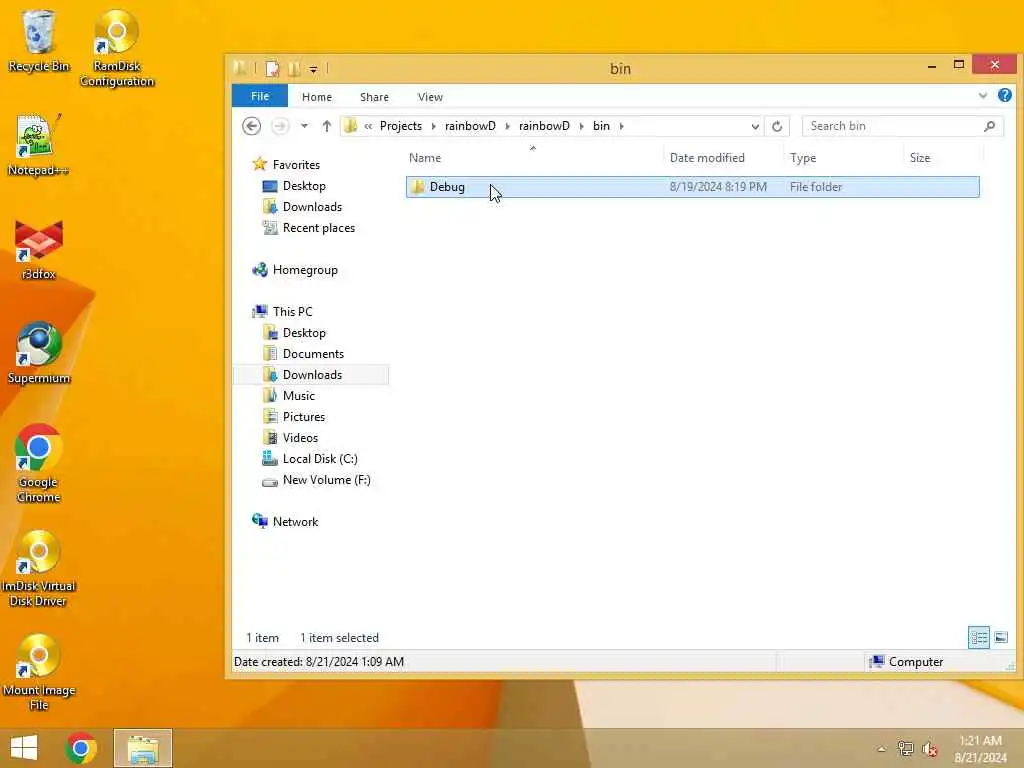Viewport: 1024px width, 768px height.
Task: Open Local Disk (C:)
Action: 320,458
